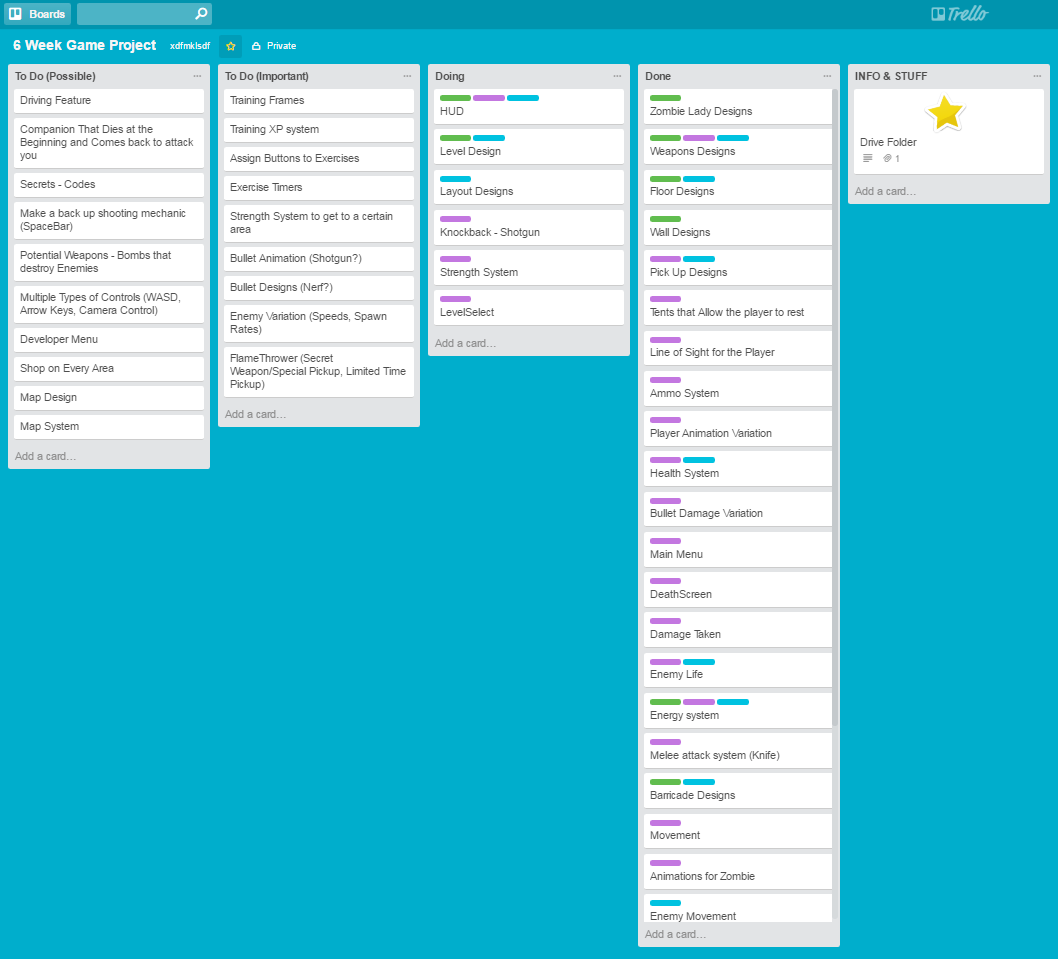Click the green label on the HUD card

[x=455, y=98]
